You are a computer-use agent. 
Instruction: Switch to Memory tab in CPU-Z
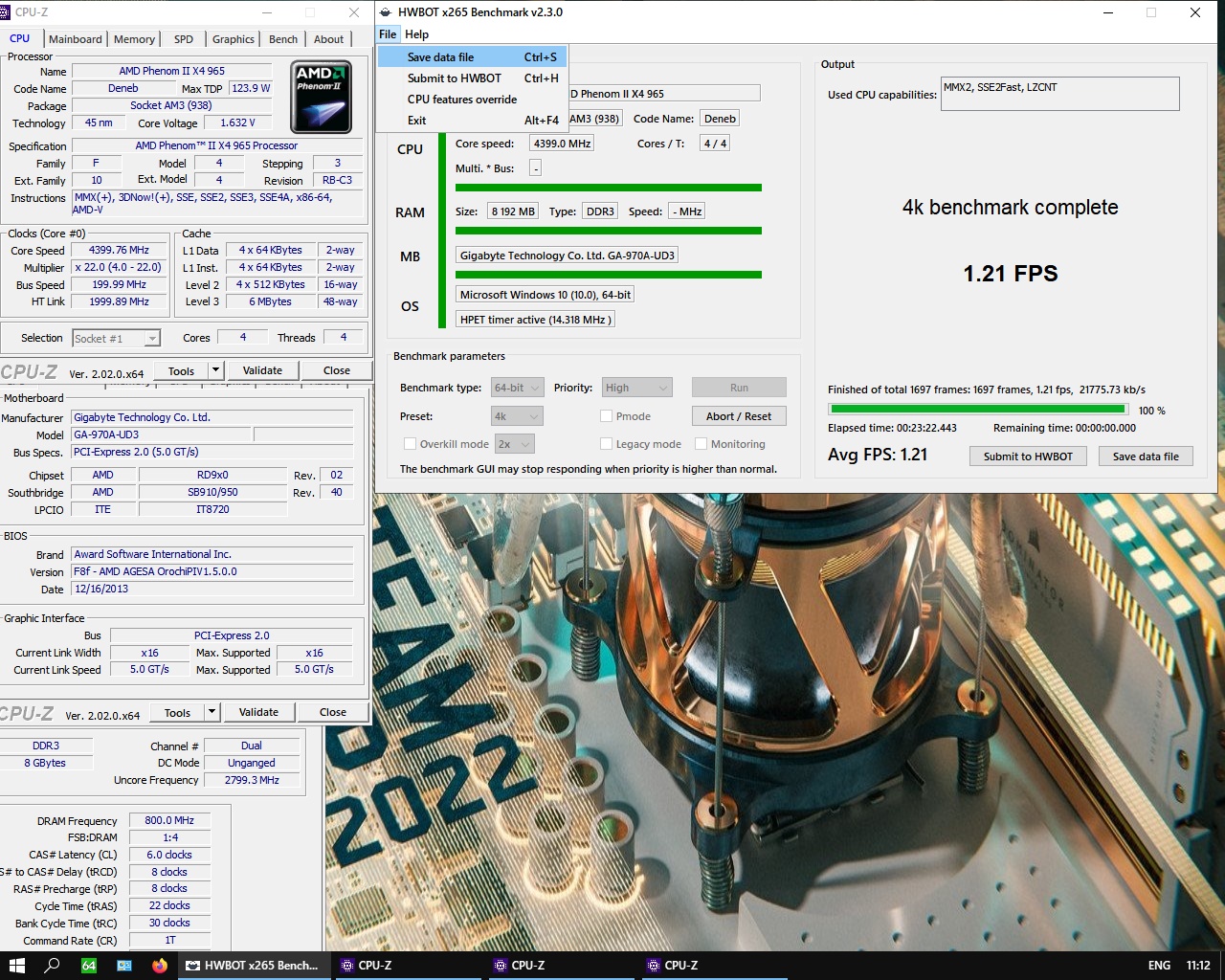click(134, 39)
